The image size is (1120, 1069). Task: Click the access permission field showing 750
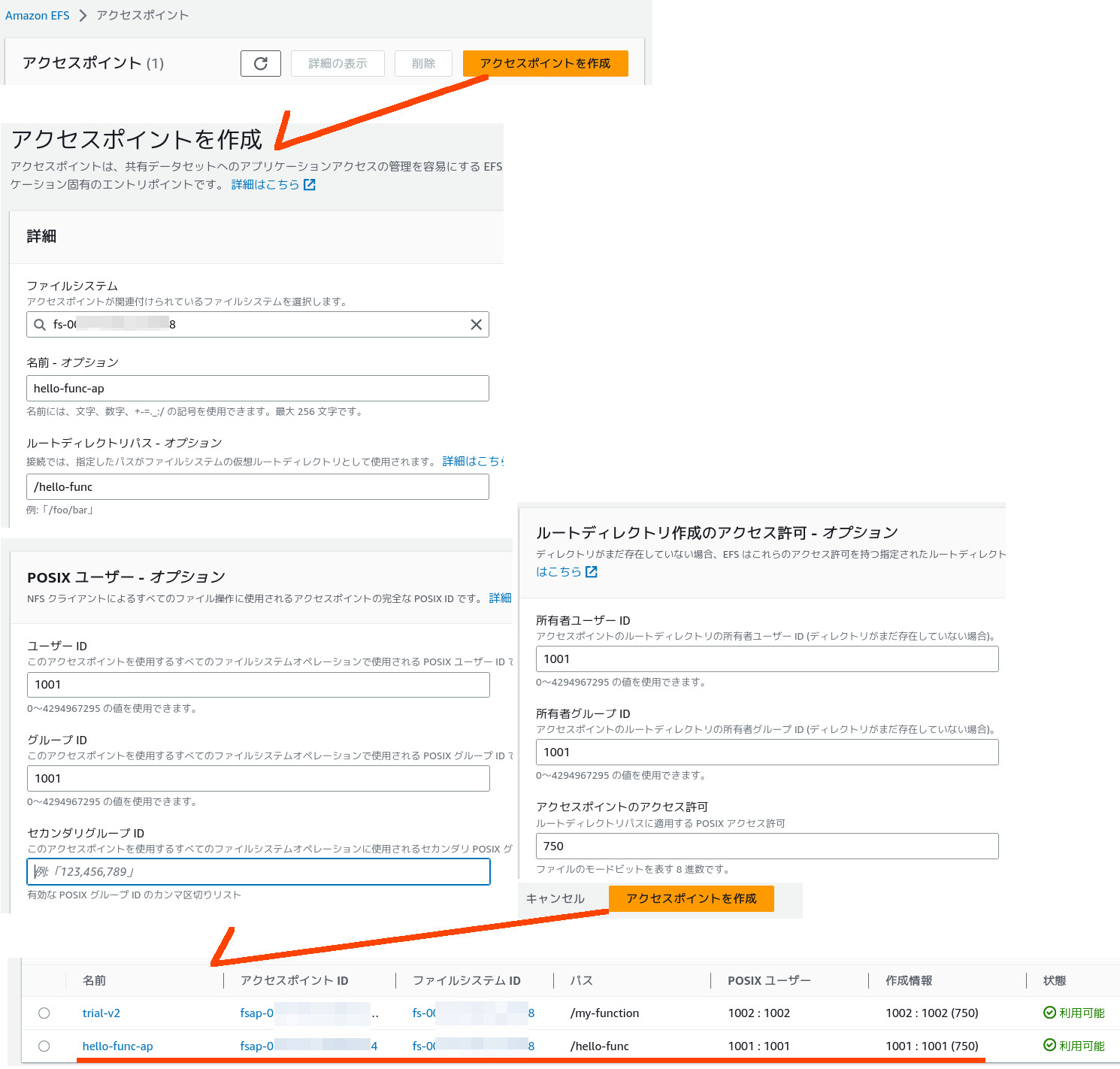(x=767, y=846)
